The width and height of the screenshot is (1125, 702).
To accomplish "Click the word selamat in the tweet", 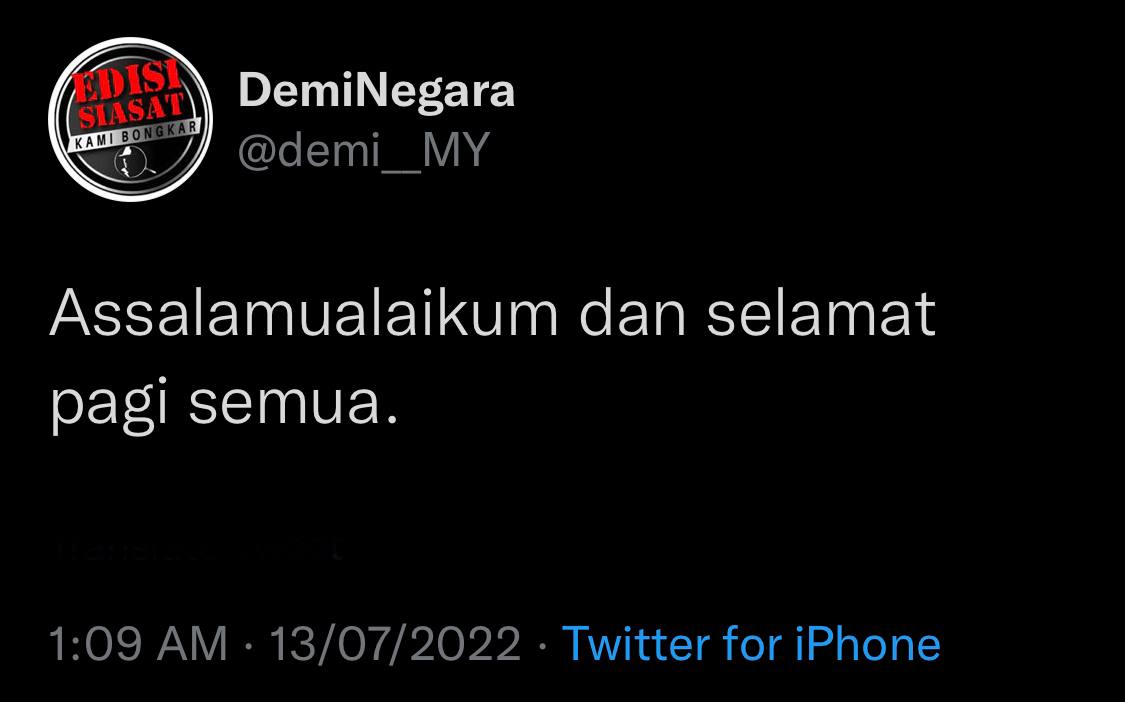I will 822,314.
